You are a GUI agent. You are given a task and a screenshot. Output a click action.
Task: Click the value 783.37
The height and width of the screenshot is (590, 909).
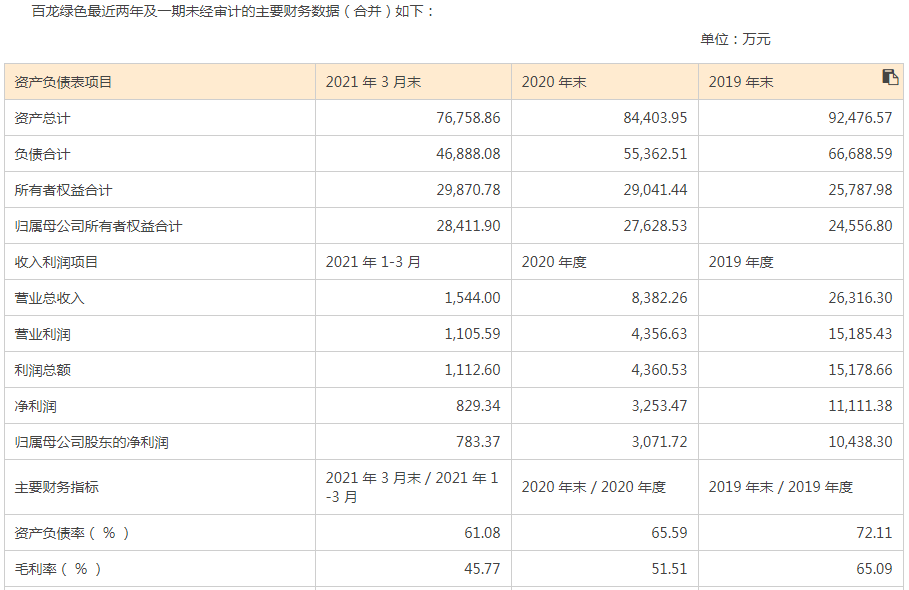pyautogui.click(x=478, y=441)
